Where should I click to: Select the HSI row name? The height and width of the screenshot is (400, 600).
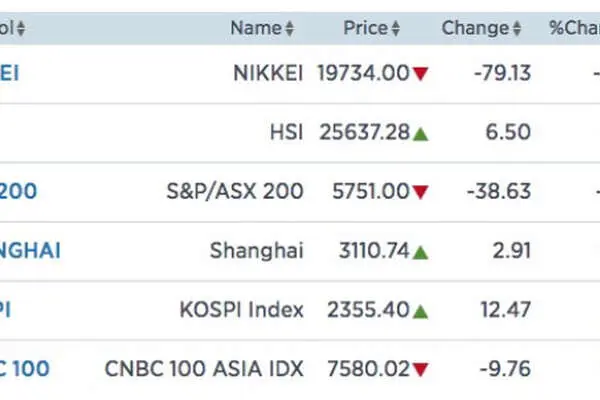[287, 132]
